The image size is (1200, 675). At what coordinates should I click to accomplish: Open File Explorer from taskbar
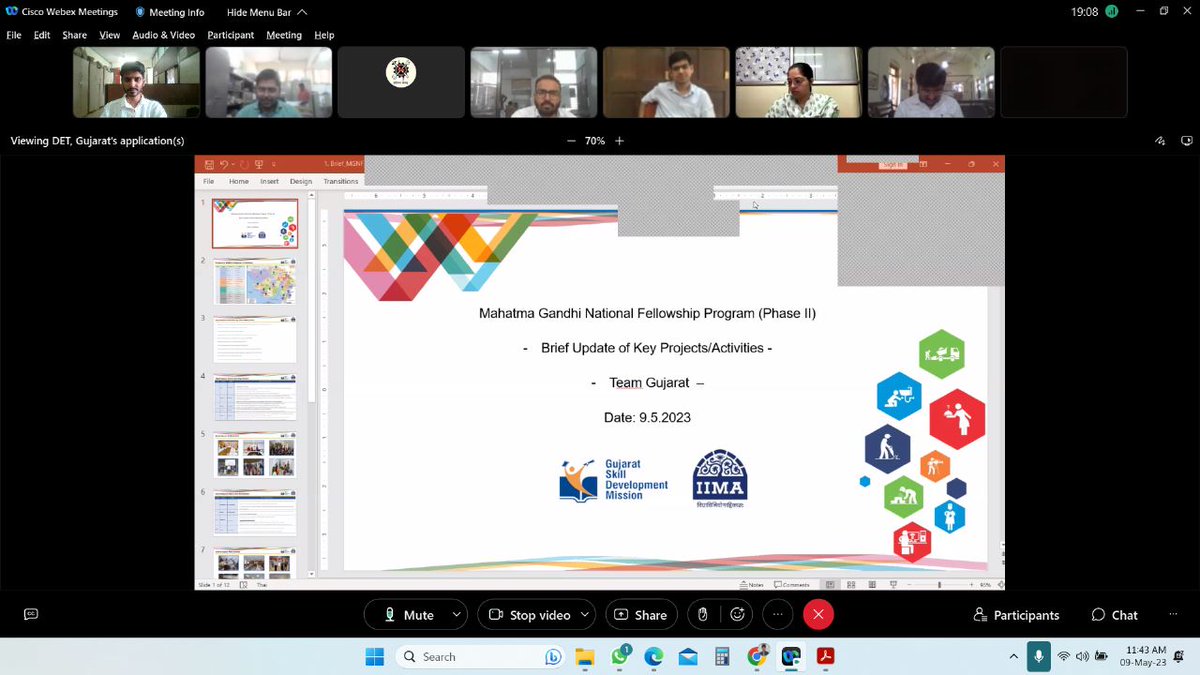(x=585, y=657)
